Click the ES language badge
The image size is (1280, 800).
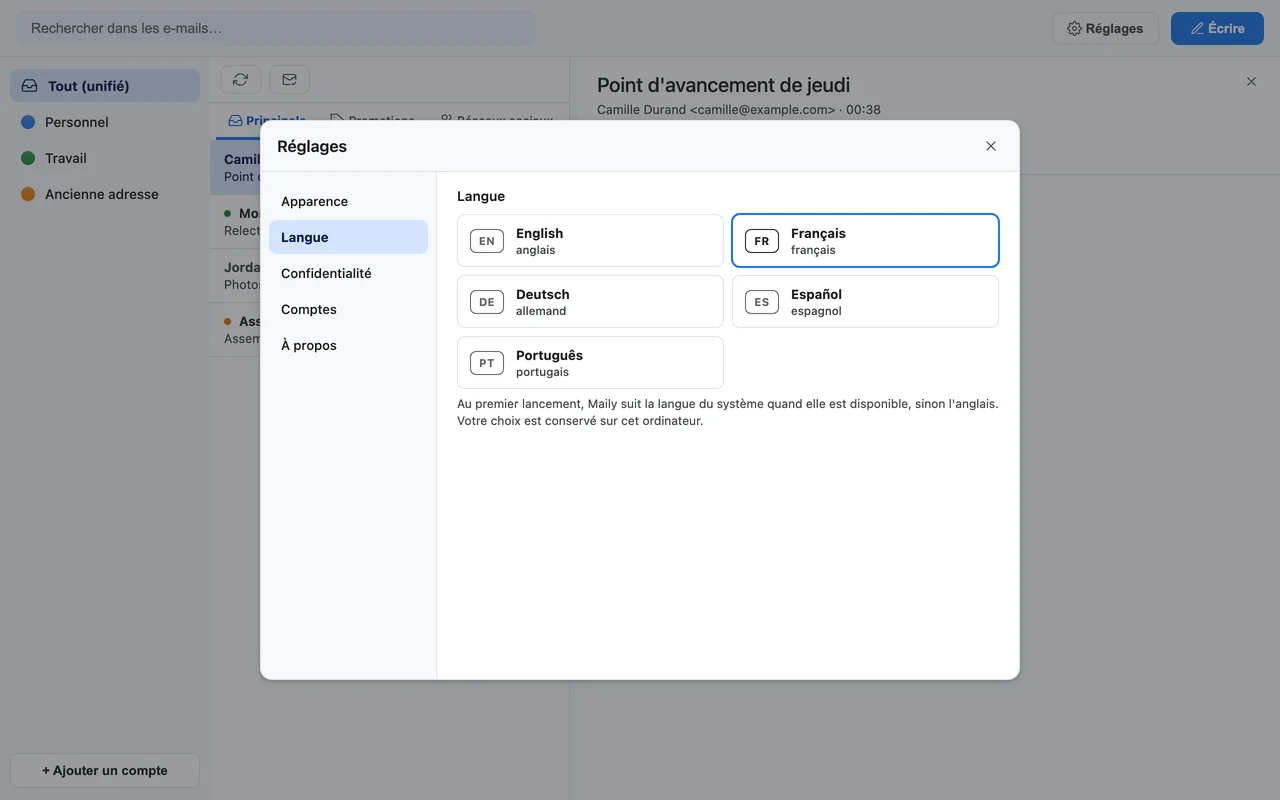(762, 302)
